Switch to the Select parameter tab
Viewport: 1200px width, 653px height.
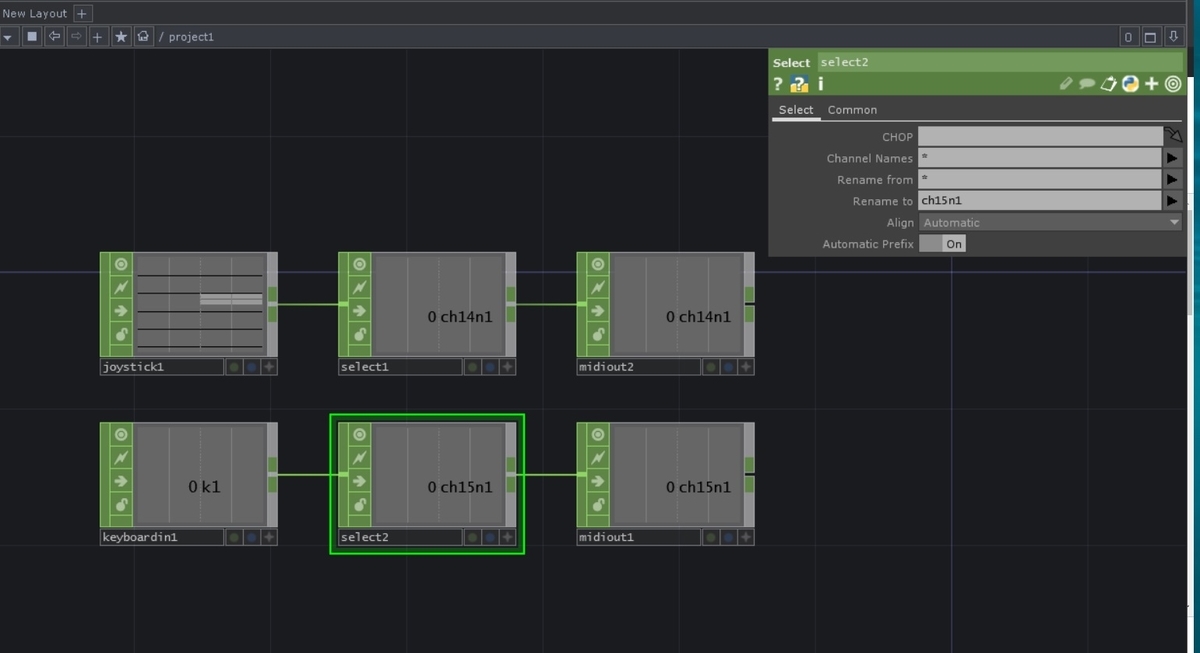[796, 110]
